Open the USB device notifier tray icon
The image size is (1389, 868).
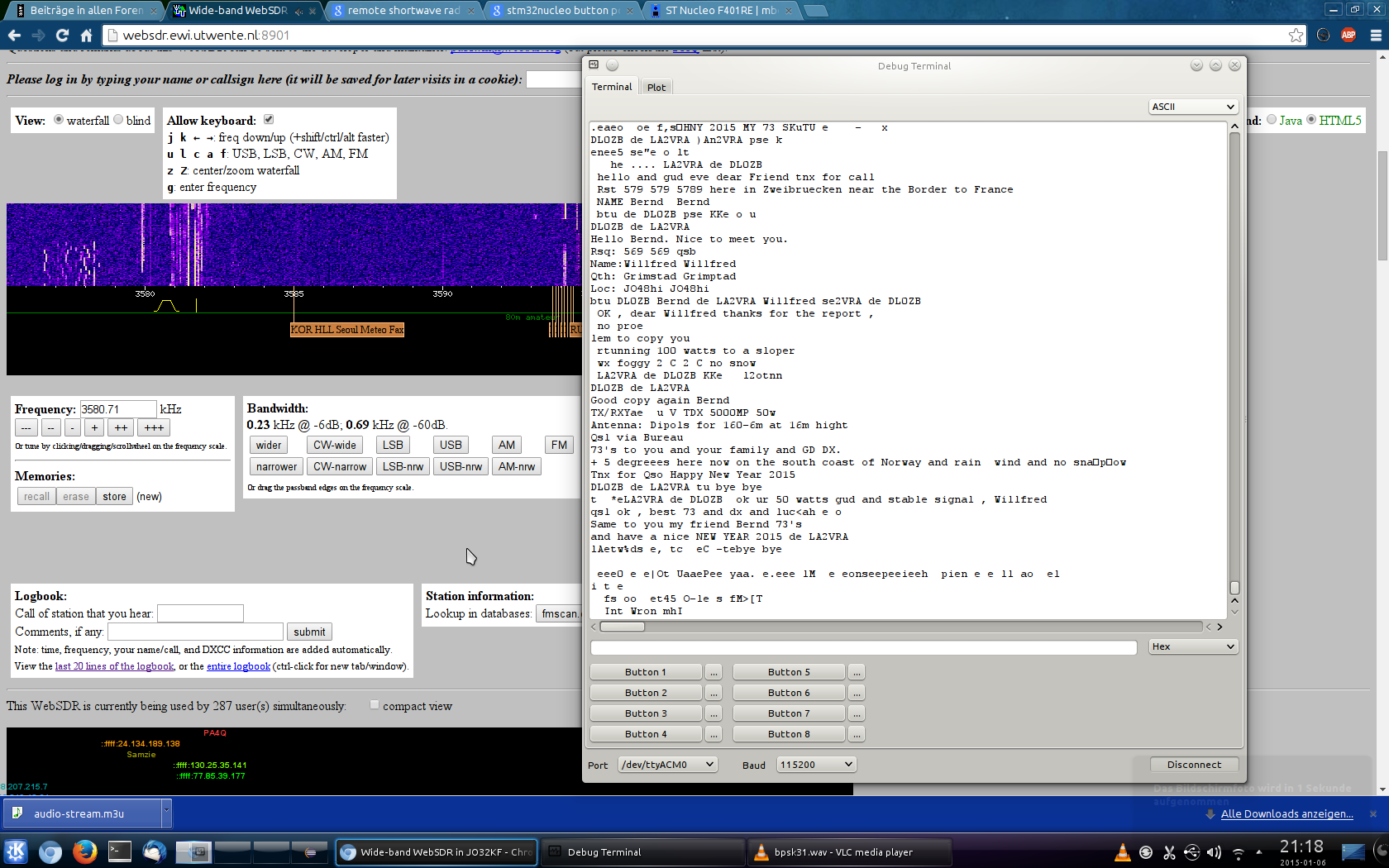tap(1191, 852)
